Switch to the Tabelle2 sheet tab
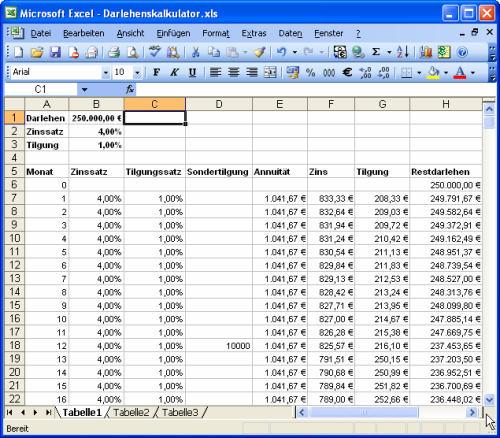This screenshot has height=438, width=500. [x=131, y=412]
